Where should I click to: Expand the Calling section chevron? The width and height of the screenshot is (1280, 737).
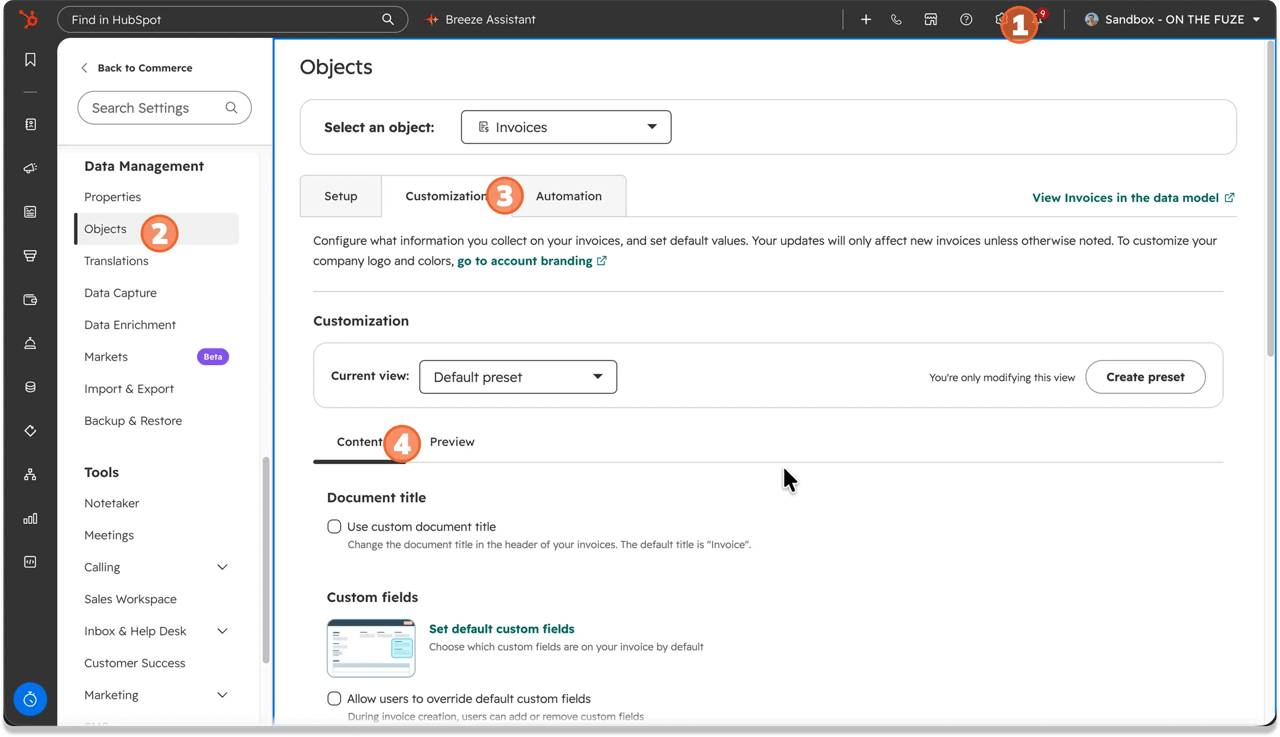coord(222,567)
